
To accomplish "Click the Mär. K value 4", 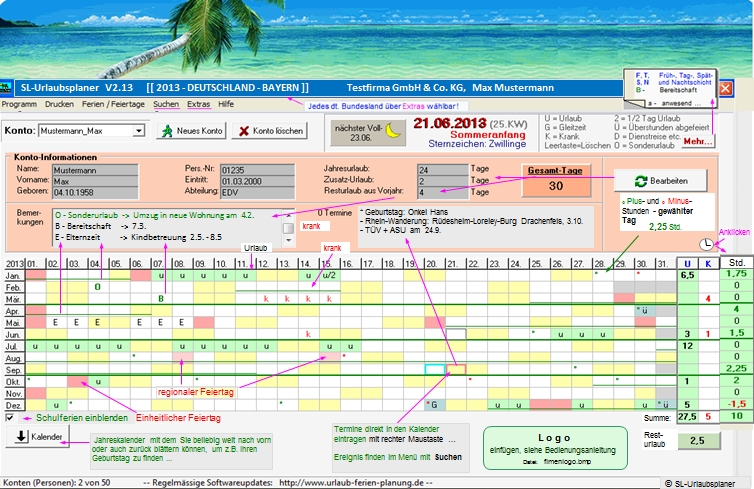I will (708, 299).
